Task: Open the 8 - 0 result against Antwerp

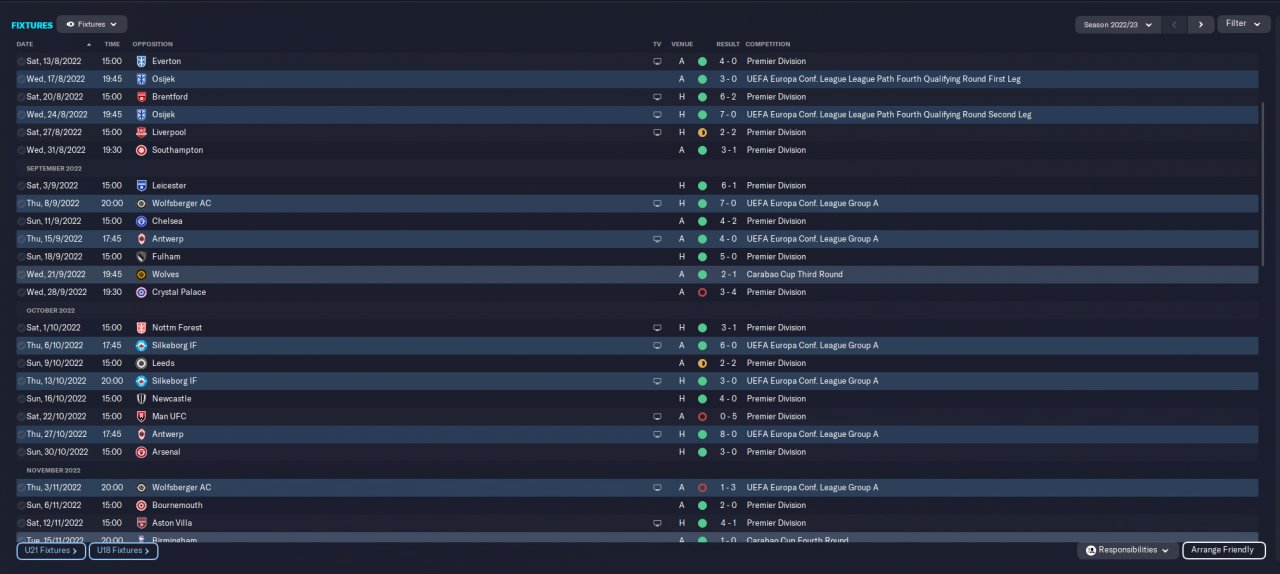Action: [x=728, y=434]
